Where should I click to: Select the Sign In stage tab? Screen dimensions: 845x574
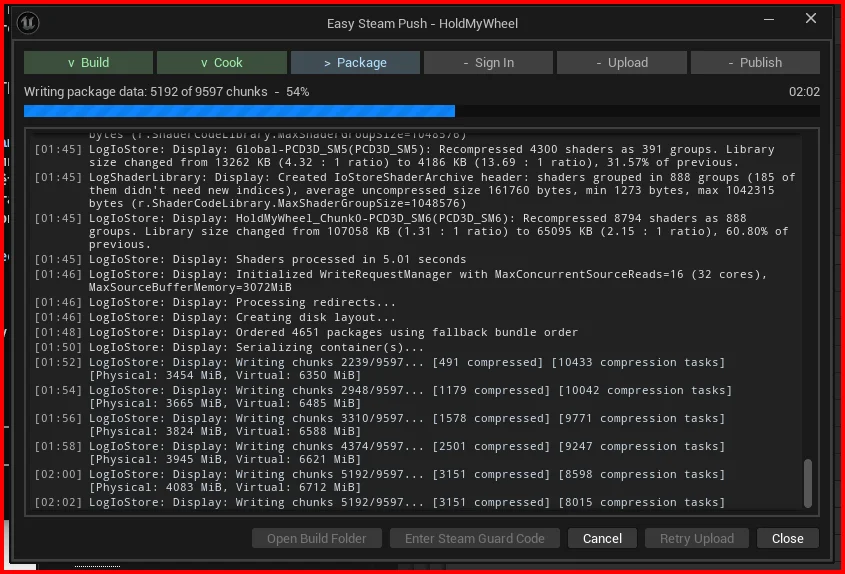pos(488,63)
